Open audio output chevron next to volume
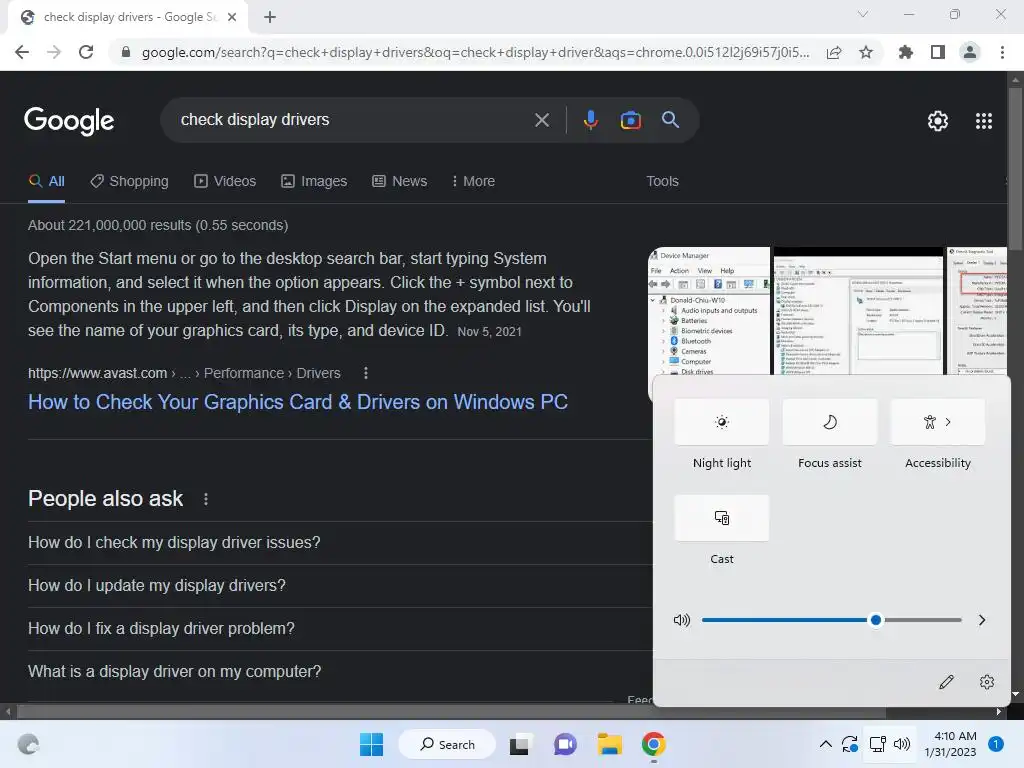Image resolution: width=1024 pixels, height=768 pixels. tap(982, 620)
